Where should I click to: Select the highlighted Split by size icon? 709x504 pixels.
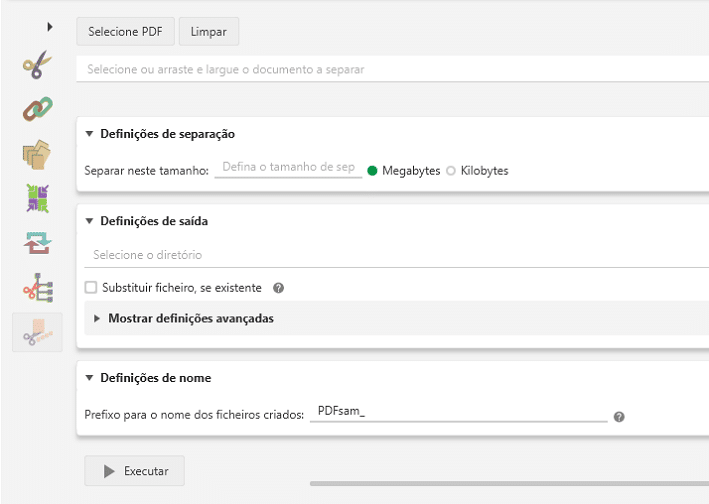point(36,332)
